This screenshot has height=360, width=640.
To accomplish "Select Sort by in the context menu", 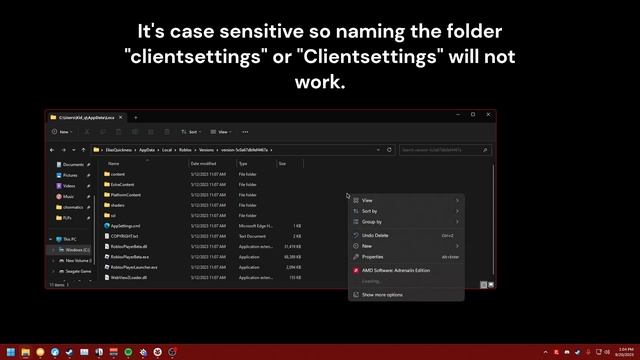I will click(406, 211).
